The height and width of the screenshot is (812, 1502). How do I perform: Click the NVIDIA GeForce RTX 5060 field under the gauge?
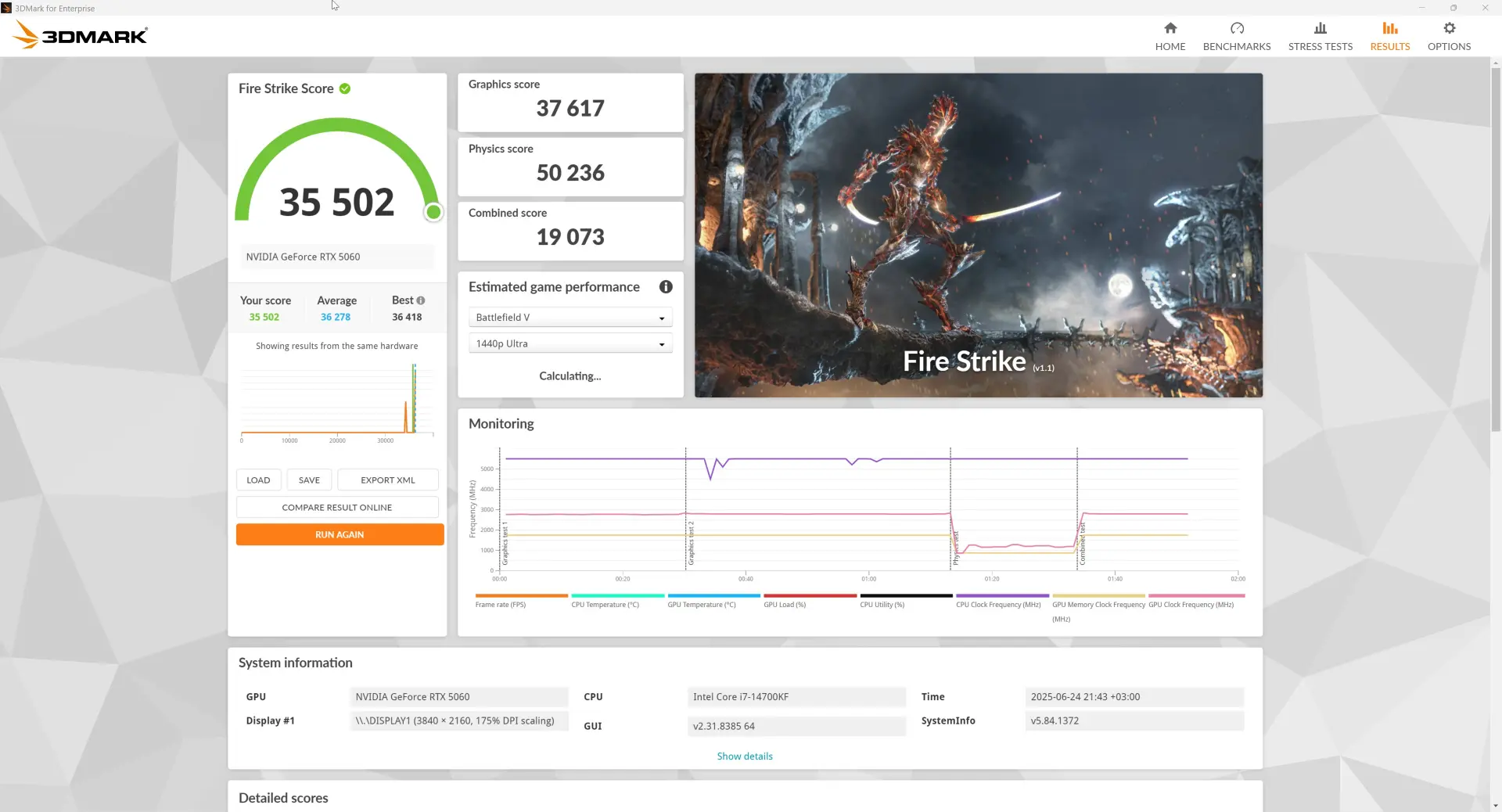pyautogui.click(x=337, y=257)
